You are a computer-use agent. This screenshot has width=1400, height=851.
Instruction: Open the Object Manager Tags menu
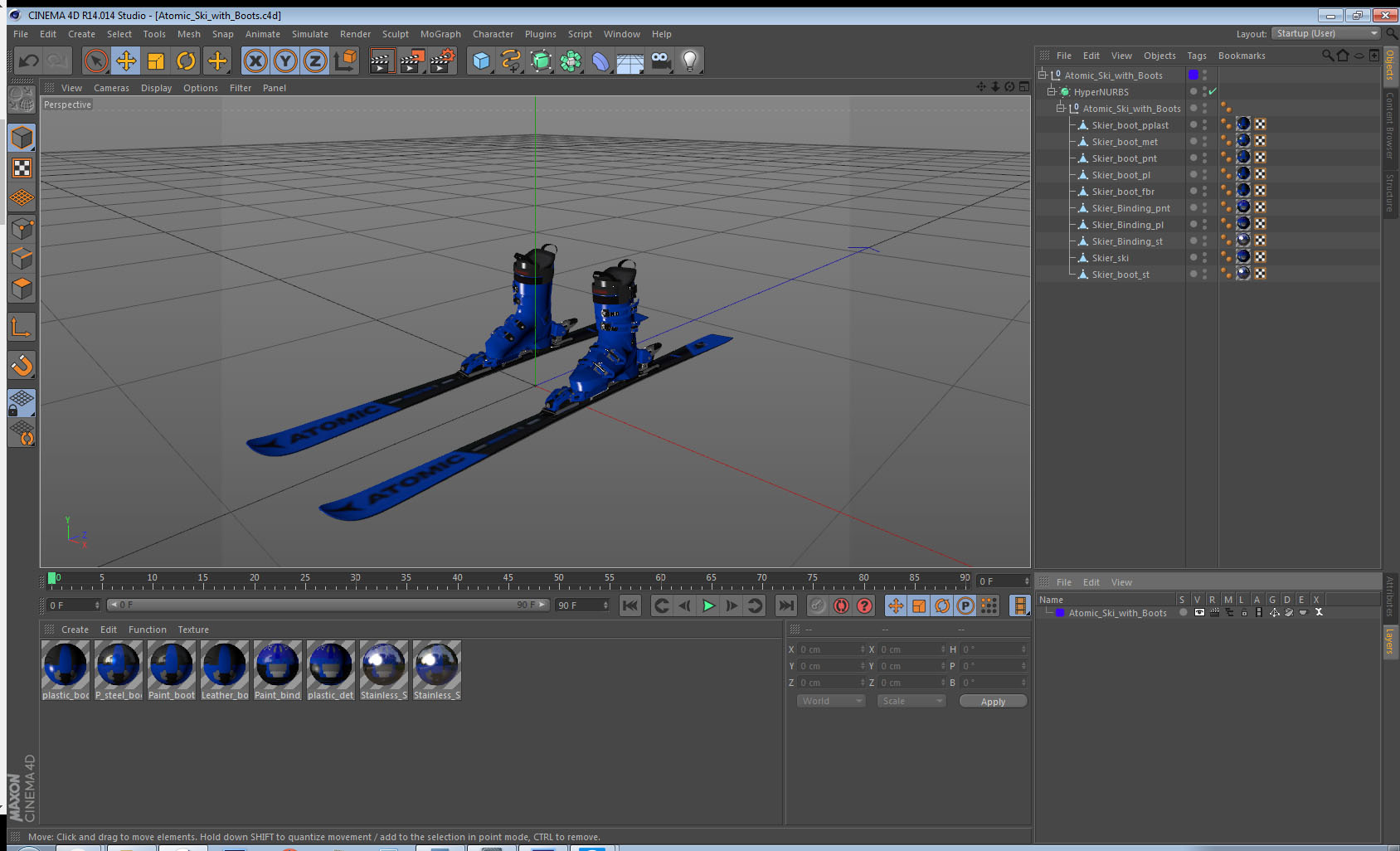click(x=1197, y=56)
